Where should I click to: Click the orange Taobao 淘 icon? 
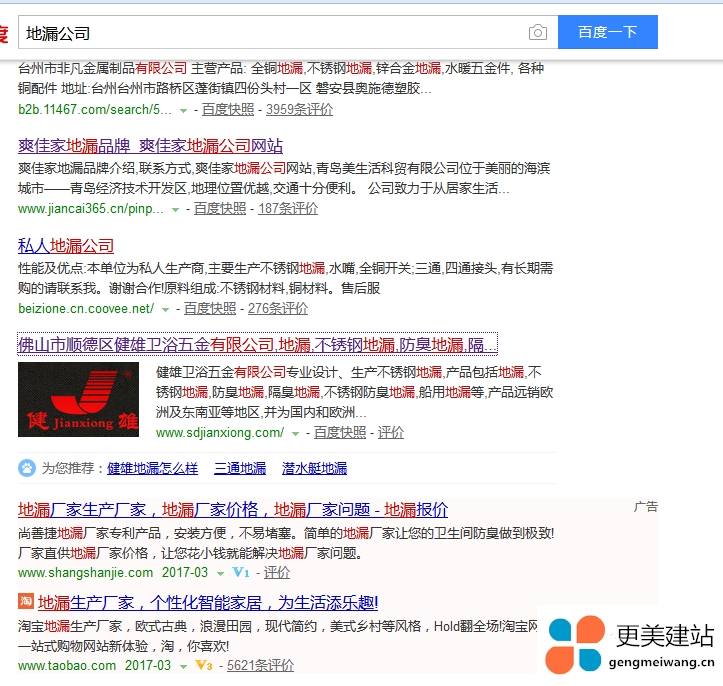[x=26, y=601]
